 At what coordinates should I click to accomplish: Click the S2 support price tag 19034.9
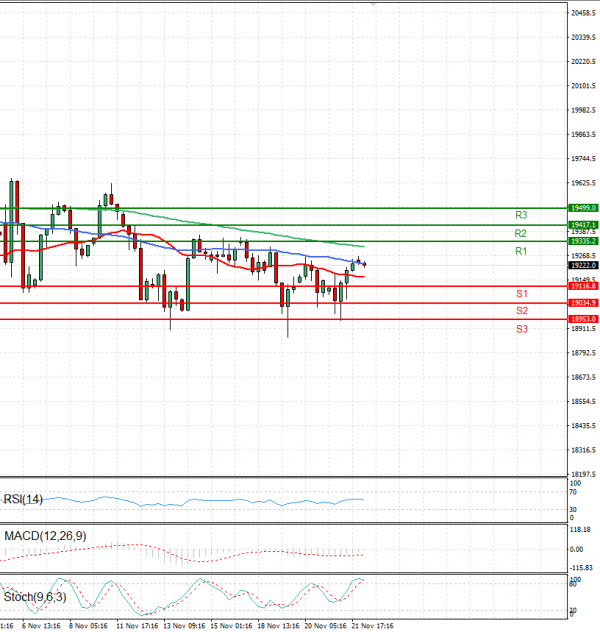[583, 303]
